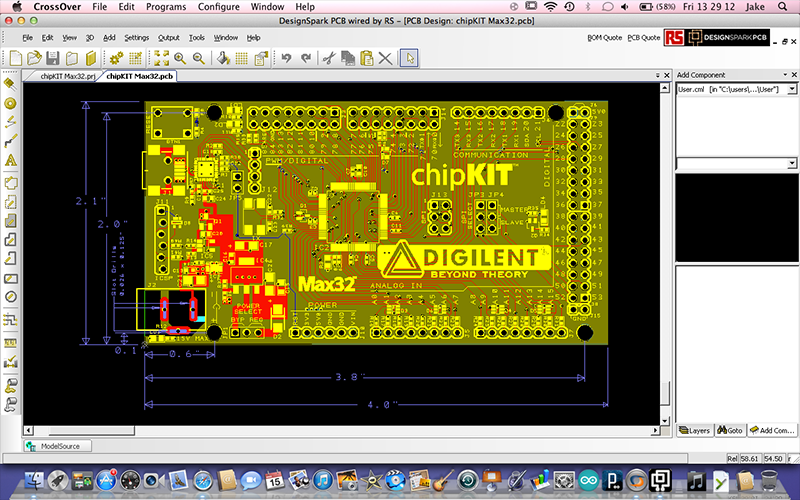
Task: Switch to the Layers panel tab
Action: 695,430
